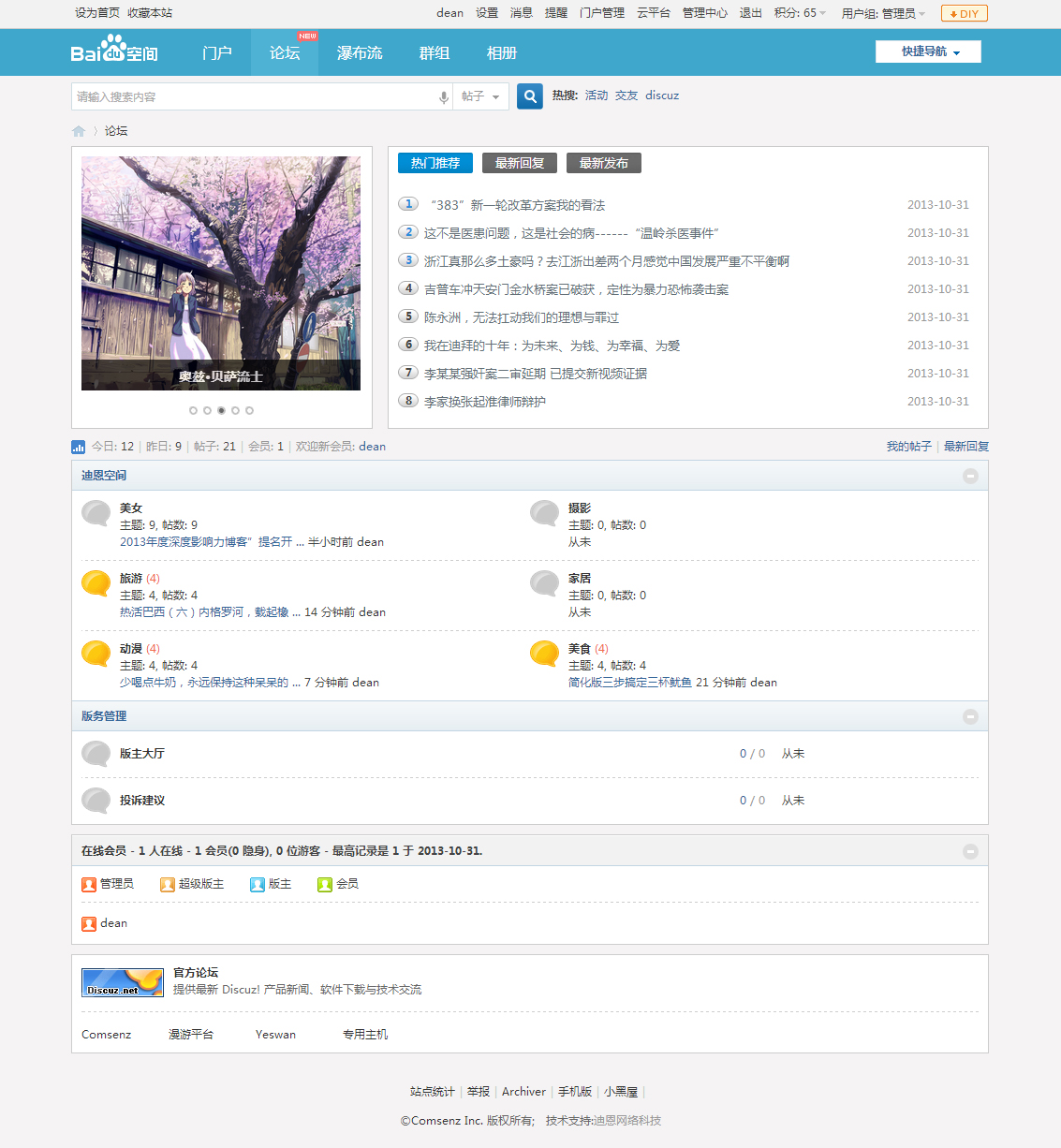Open the 小黑屋 footer link
The width and height of the screenshot is (1061, 1148).
[621, 1092]
